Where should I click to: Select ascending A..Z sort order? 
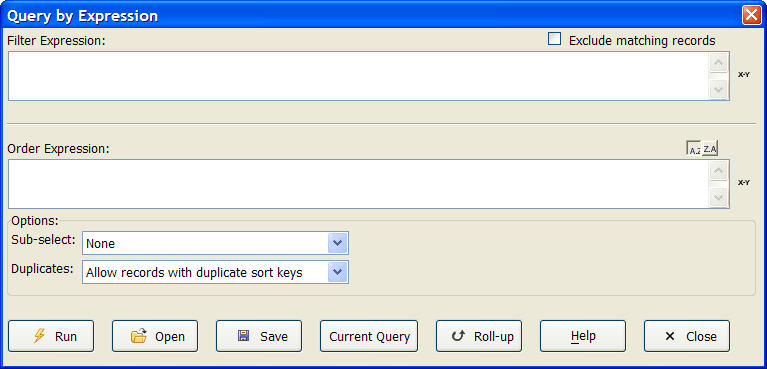click(x=694, y=149)
